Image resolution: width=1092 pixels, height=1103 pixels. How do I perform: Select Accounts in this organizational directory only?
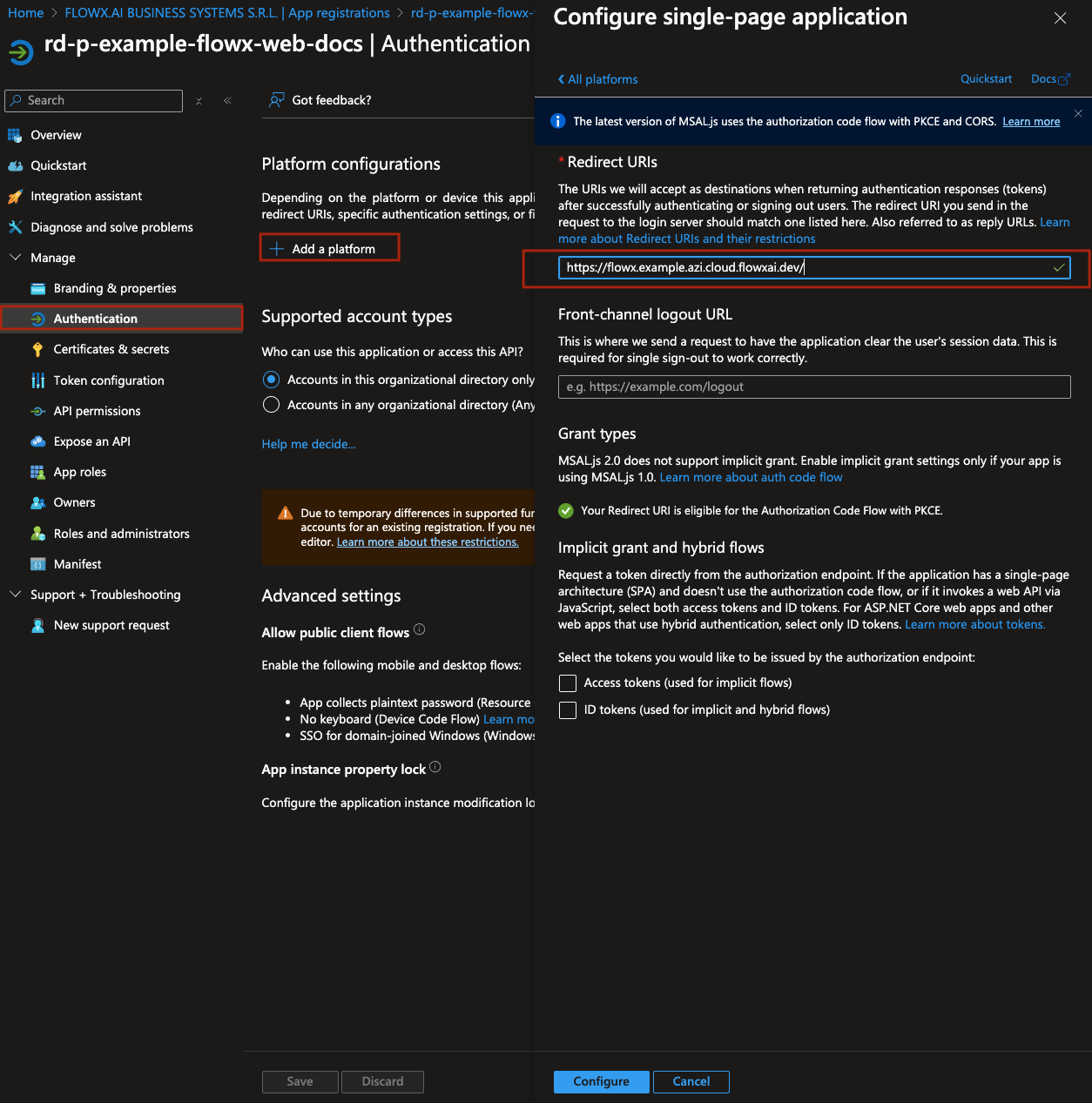[272, 380]
